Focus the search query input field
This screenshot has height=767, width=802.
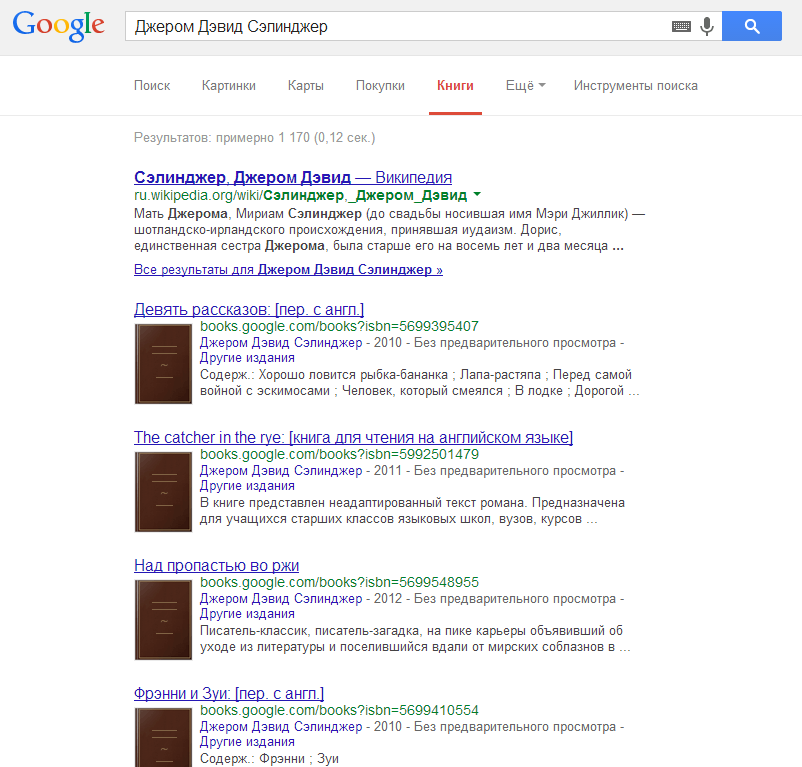399,26
